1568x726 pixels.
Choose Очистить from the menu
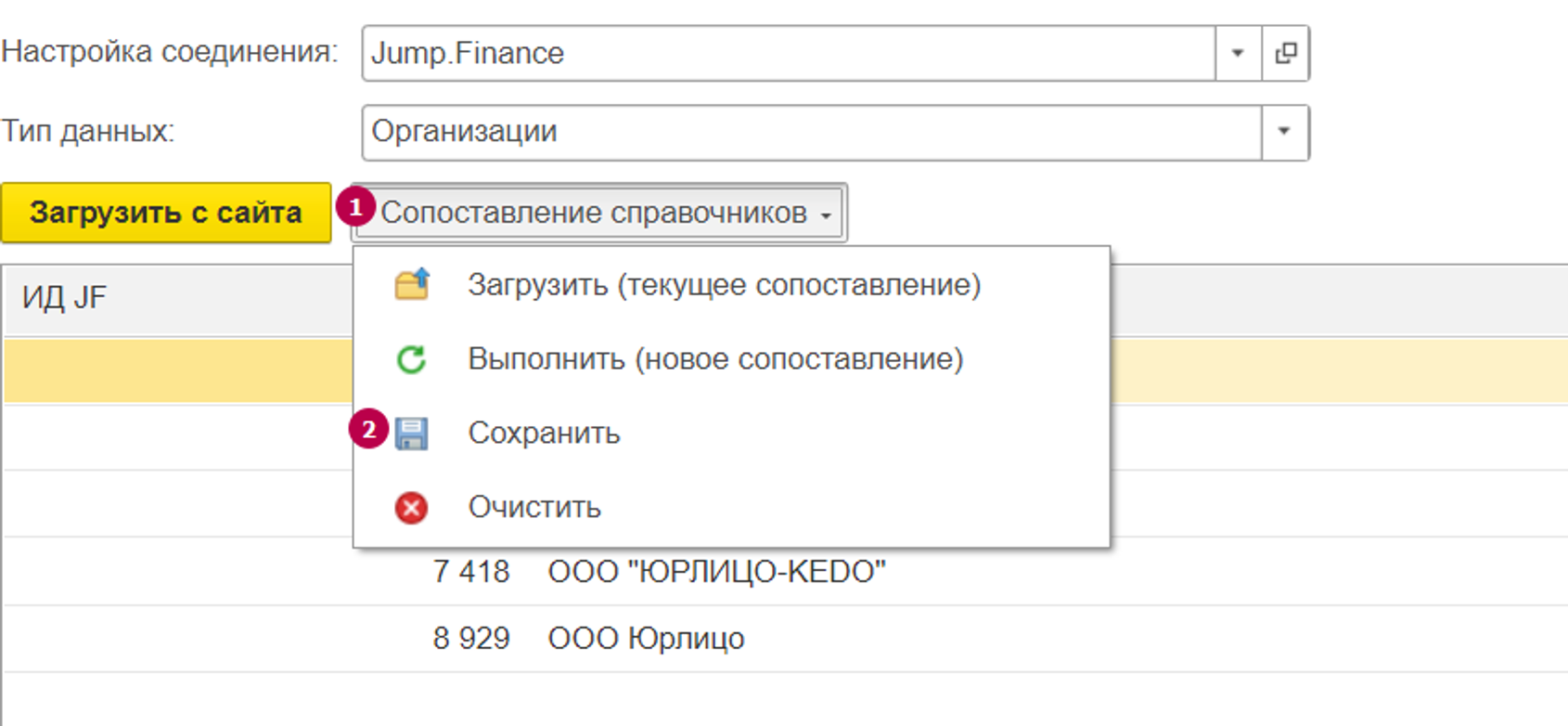pos(534,508)
